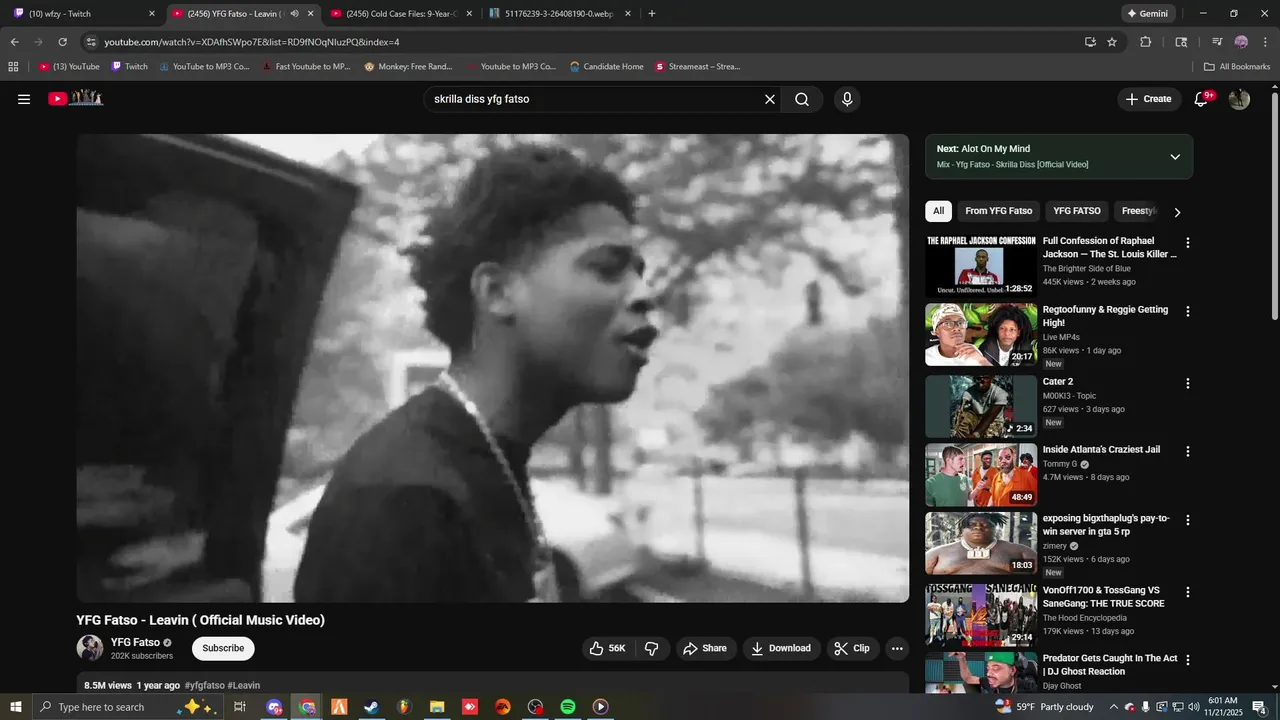
Task: Open the YouTube guide hamburger menu
Action: 24,99
